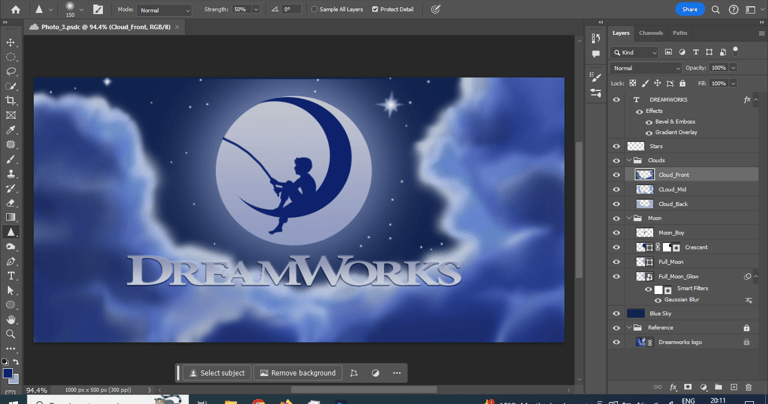Image resolution: width=768 pixels, height=404 pixels.
Task: Open the layer blend mode Normal dropdown
Action: click(x=646, y=68)
